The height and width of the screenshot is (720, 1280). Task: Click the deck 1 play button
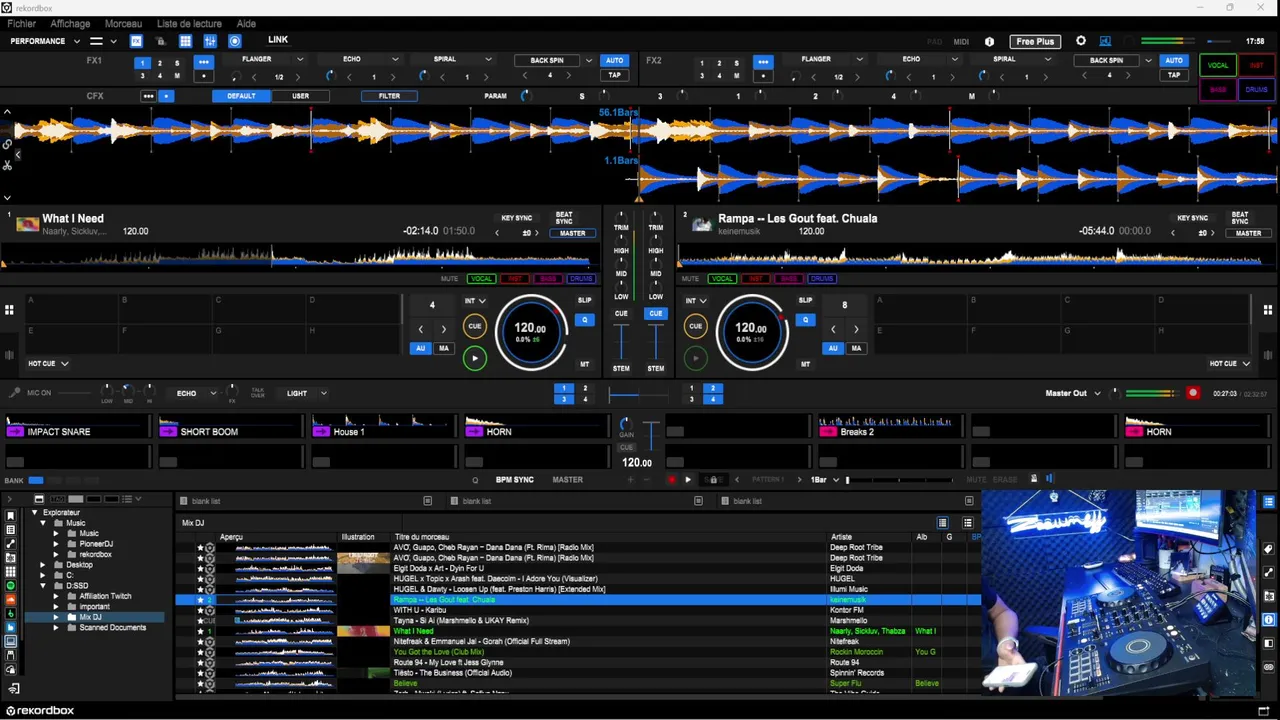(x=475, y=357)
